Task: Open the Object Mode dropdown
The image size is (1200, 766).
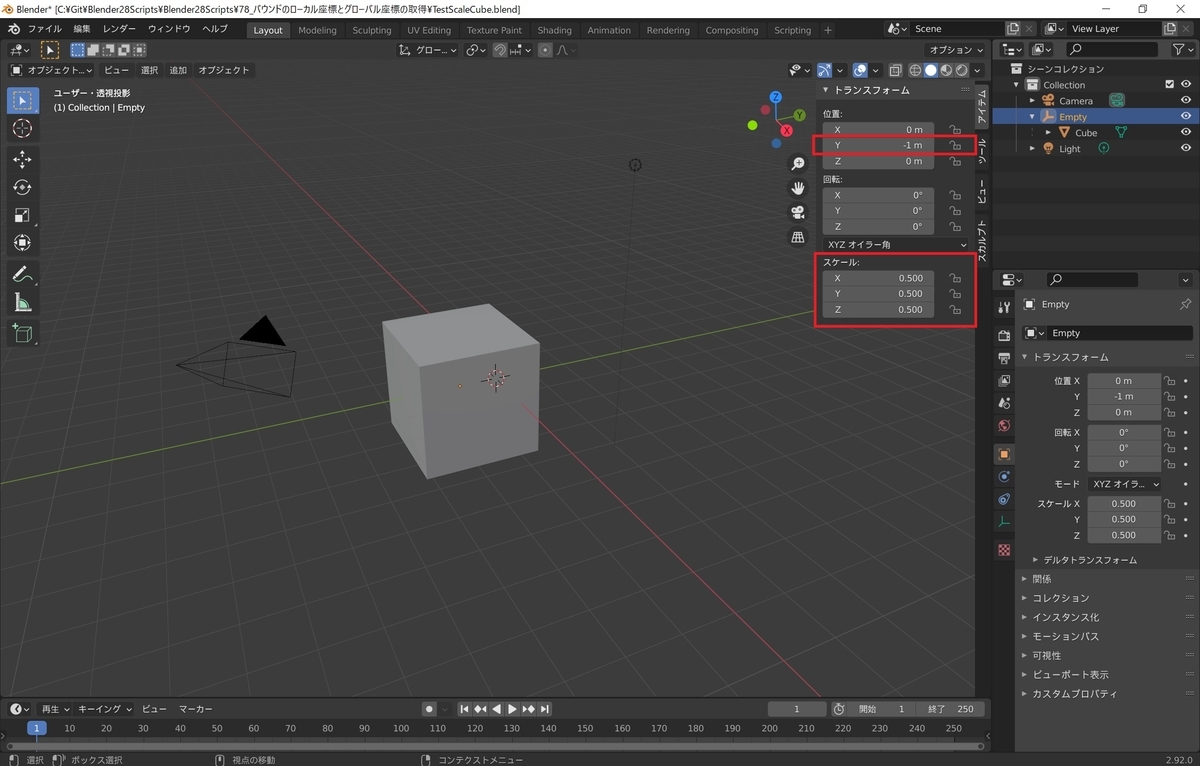Action: point(51,70)
